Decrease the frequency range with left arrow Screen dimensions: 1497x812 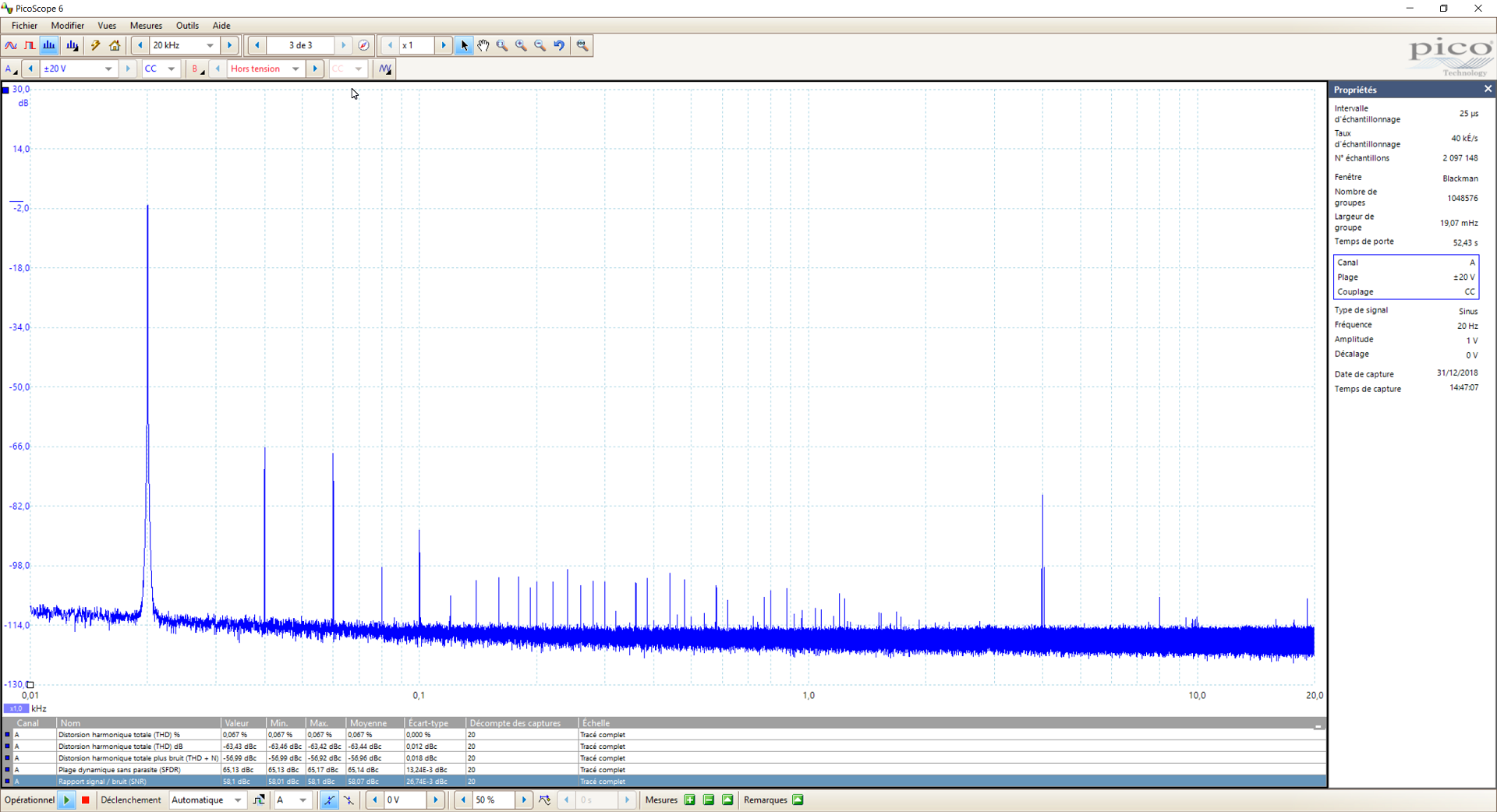(x=140, y=45)
